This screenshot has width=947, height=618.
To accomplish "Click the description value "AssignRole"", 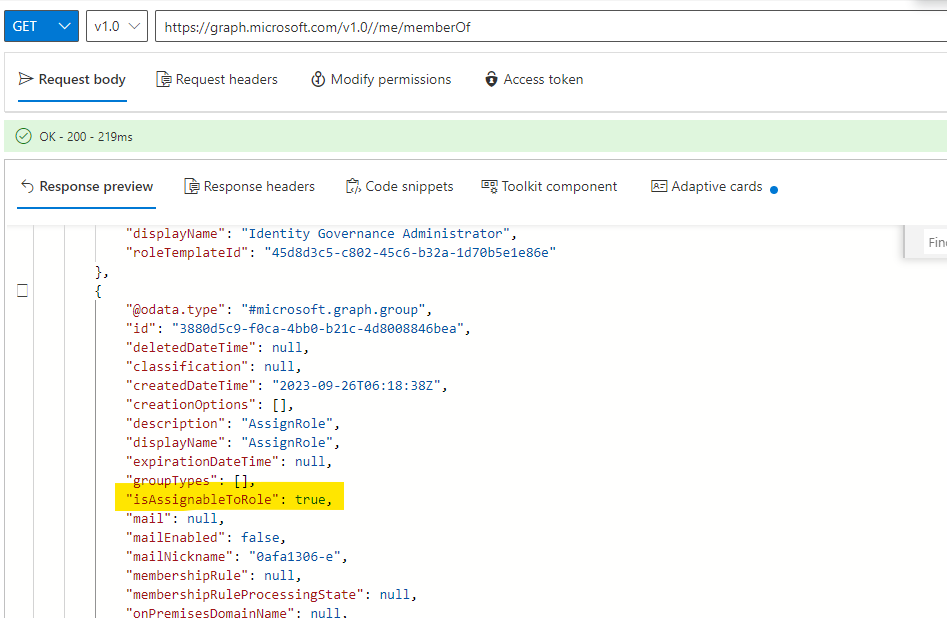I will (x=287, y=423).
